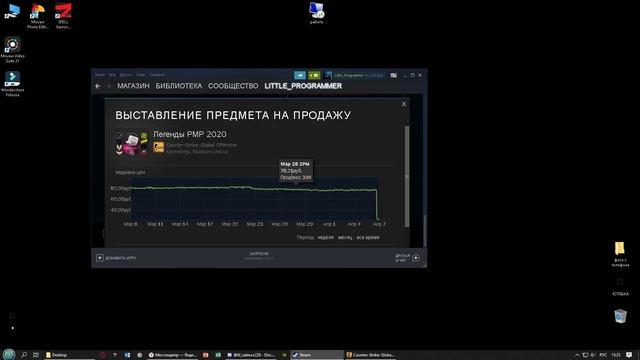
Task: Select the Recycle Bin desktop icon
Action: pyautogui.click(x=620, y=317)
